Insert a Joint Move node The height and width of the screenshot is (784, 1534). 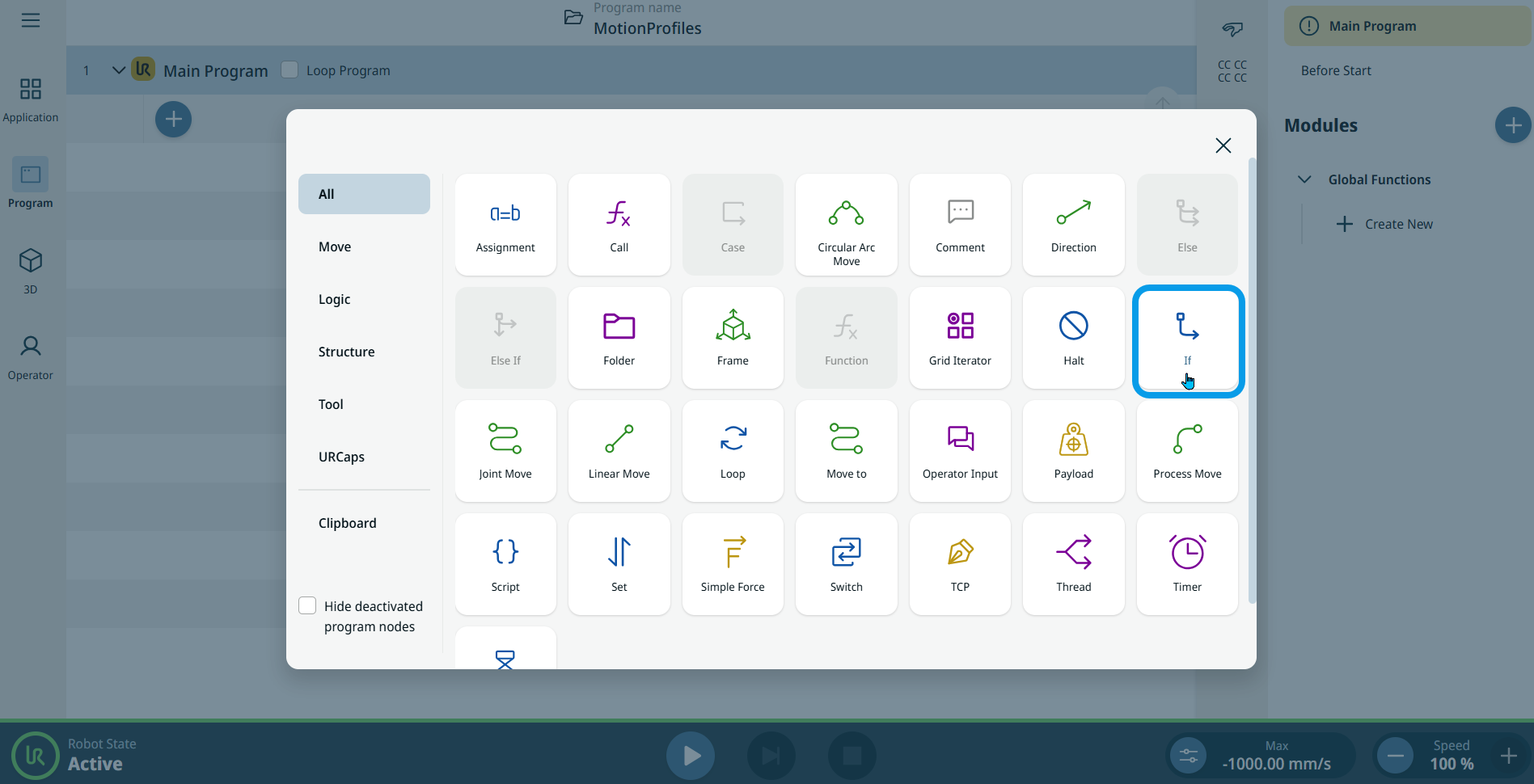click(505, 451)
